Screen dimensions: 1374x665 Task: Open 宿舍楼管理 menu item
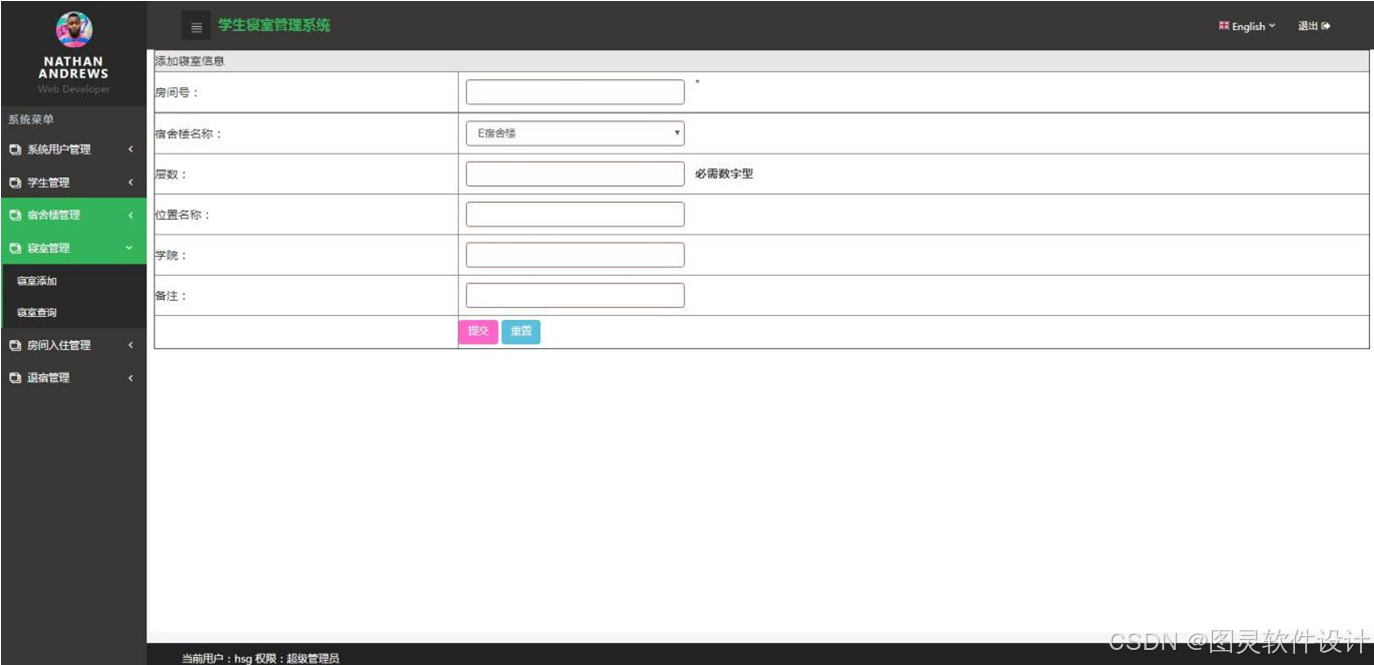tap(73, 215)
